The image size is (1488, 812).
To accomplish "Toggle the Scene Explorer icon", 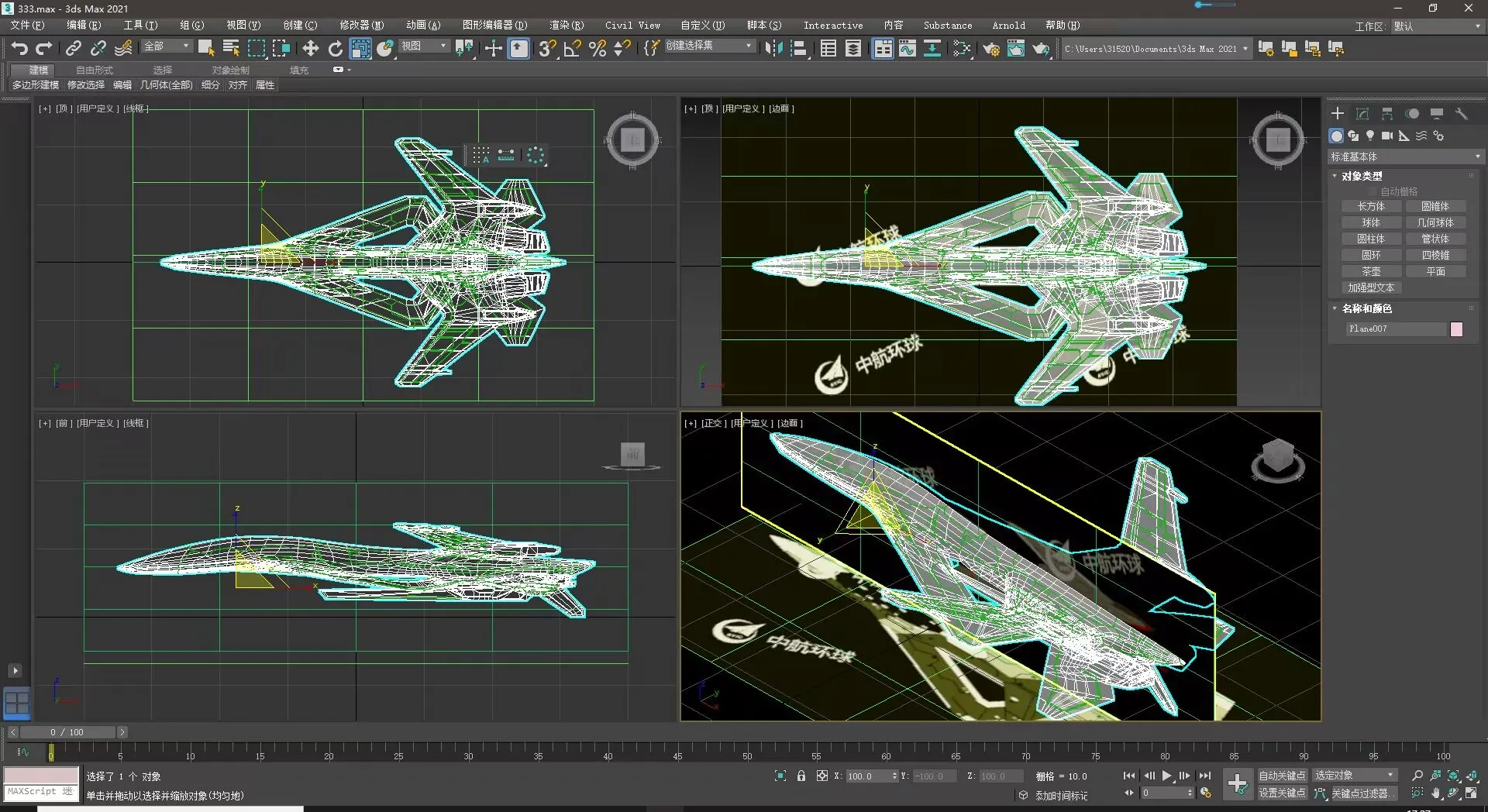I will click(x=828, y=49).
